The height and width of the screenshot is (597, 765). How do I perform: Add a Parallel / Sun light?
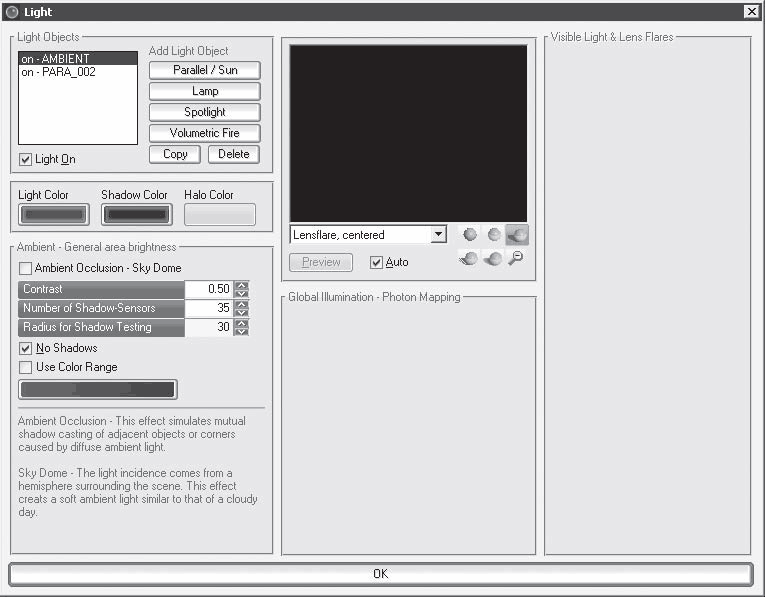204,70
